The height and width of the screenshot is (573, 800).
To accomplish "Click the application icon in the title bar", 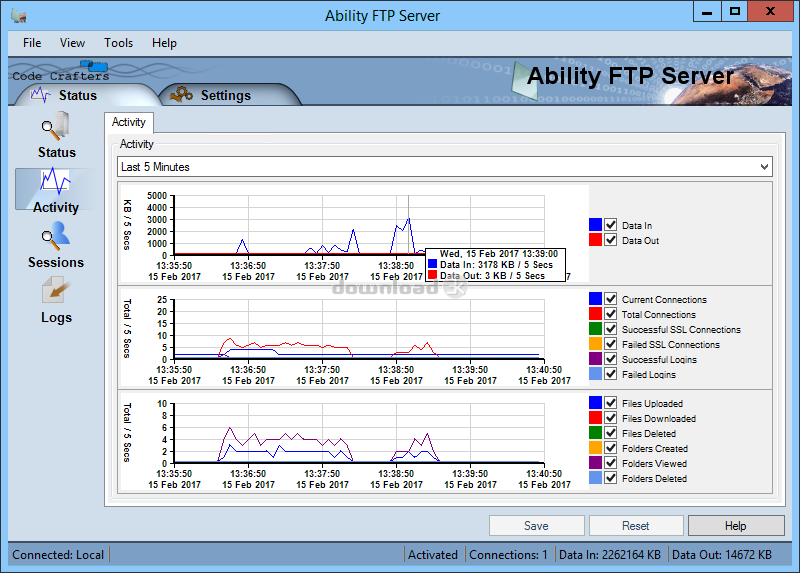I will 19,16.
